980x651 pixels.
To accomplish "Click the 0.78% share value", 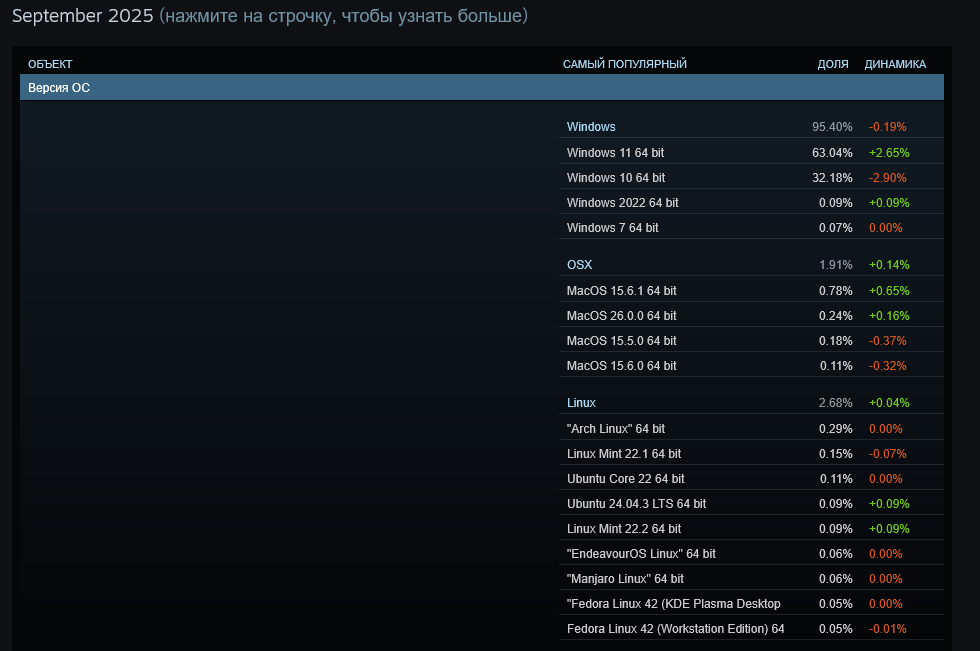I will pyautogui.click(x=836, y=291).
